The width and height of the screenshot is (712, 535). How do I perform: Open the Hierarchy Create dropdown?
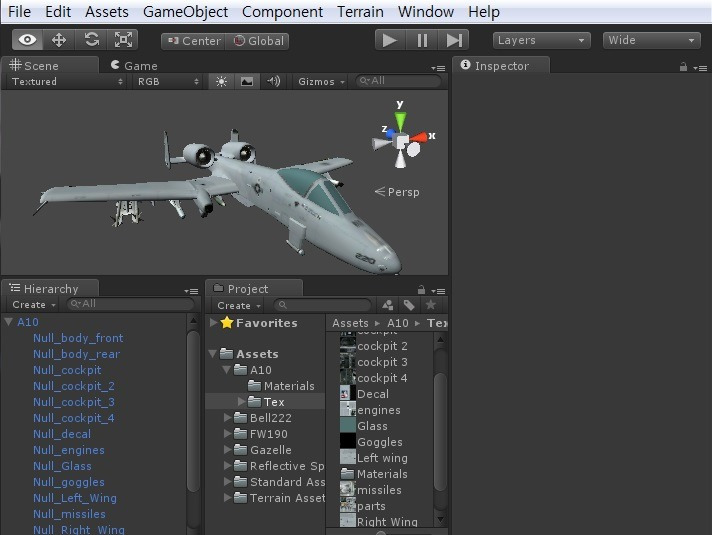pyautogui.click(x=34, y=305)
